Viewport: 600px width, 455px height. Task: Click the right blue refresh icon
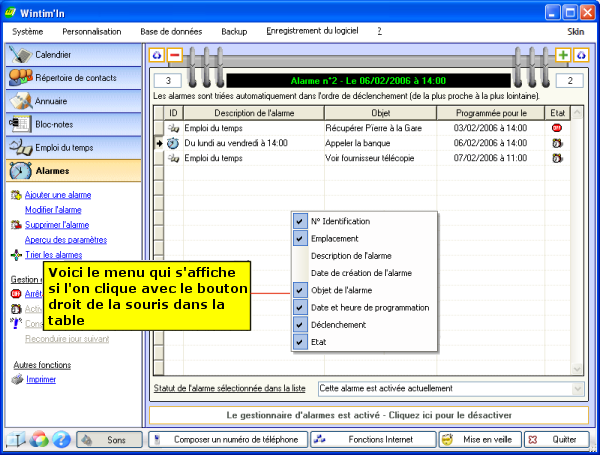581,55
